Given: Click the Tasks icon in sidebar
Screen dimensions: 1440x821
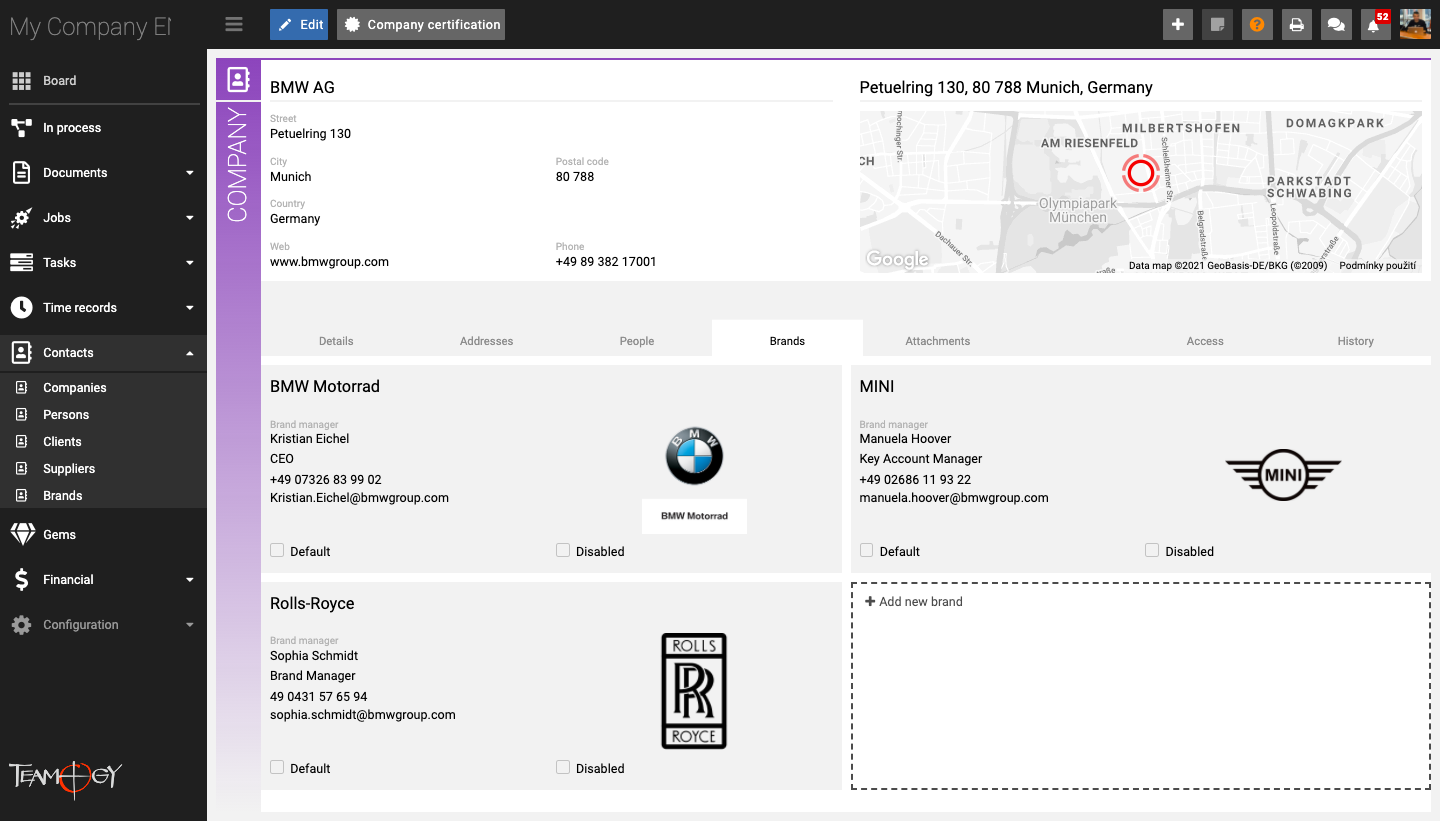Looking at the screenshot, I should pyautogui.click(x=21, y=263).
